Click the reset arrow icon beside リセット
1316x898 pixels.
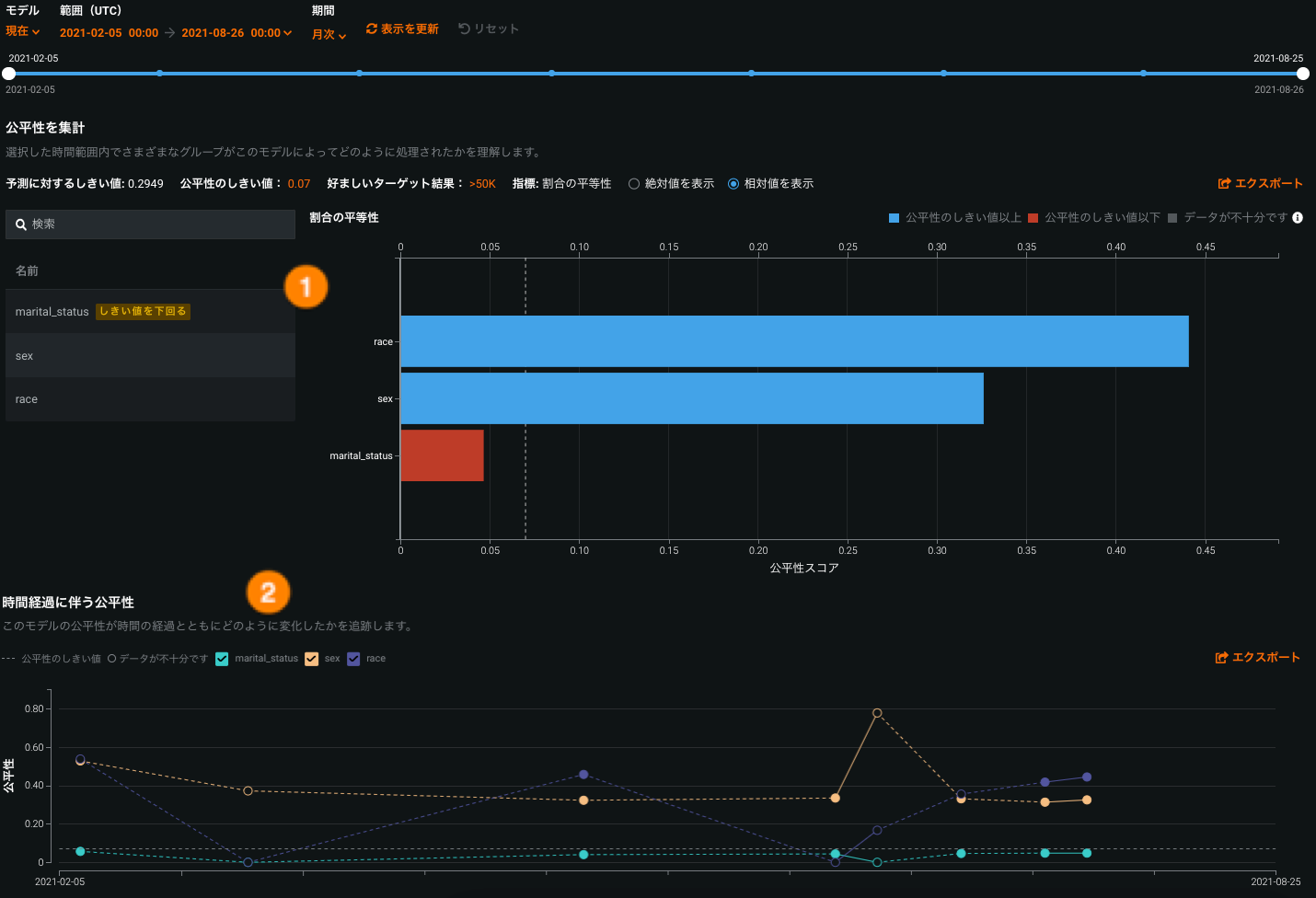click(x=464, y=29)
